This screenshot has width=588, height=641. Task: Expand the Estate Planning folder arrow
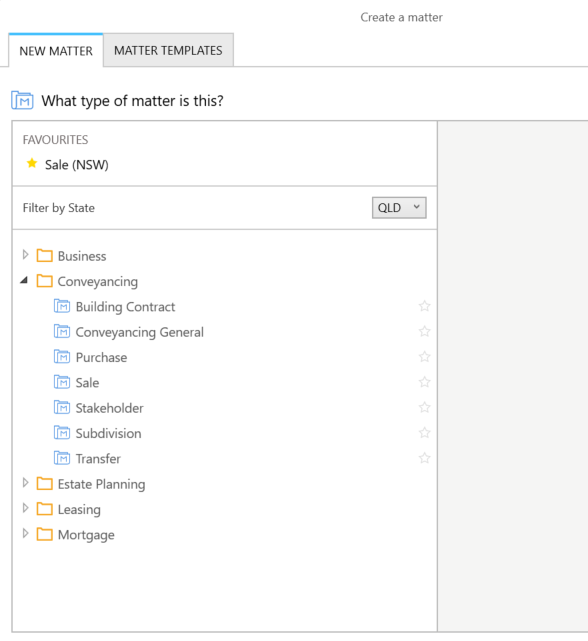point(25,483)
